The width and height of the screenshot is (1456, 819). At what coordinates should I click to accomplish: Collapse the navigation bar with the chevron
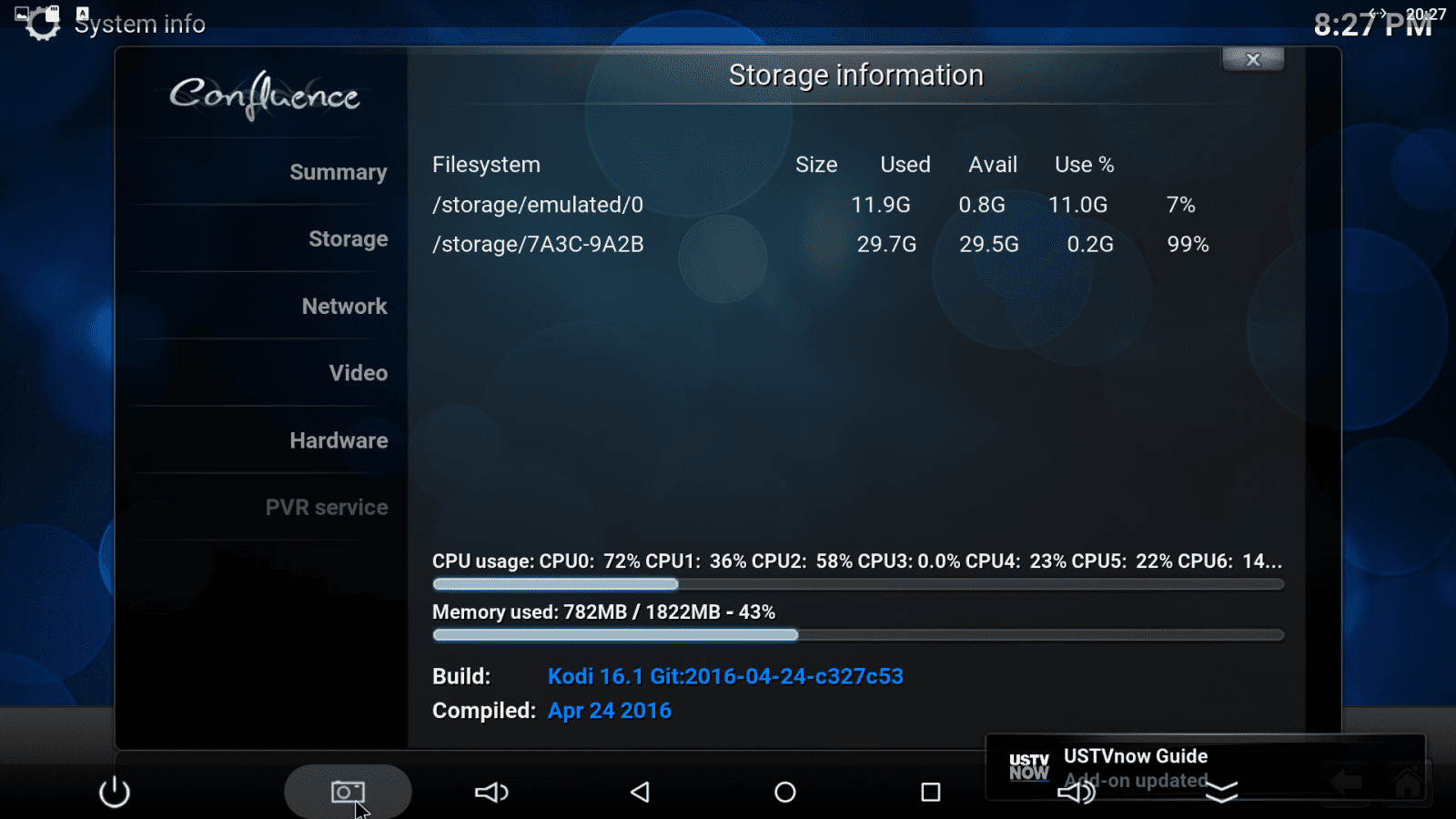point(1224,792)
